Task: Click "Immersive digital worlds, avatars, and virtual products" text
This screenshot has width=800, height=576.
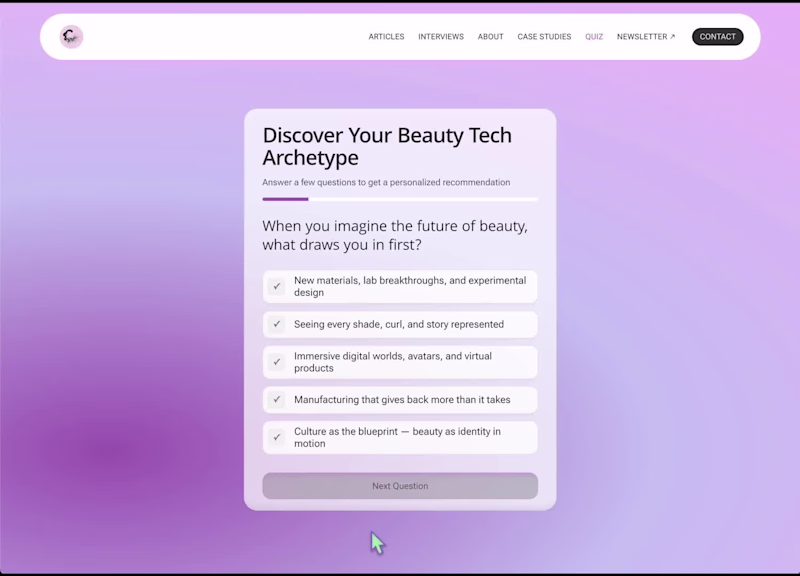Action: 393,362
